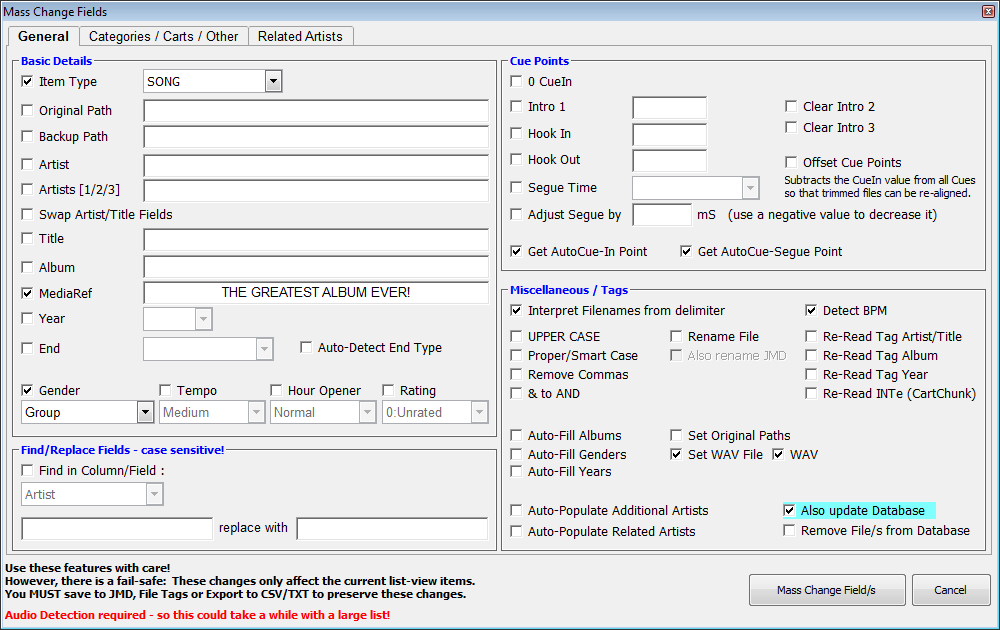Enable Offset Cue Points checkbox
The width and height of the screenshot is (1000, 630).
coord(791,163)
